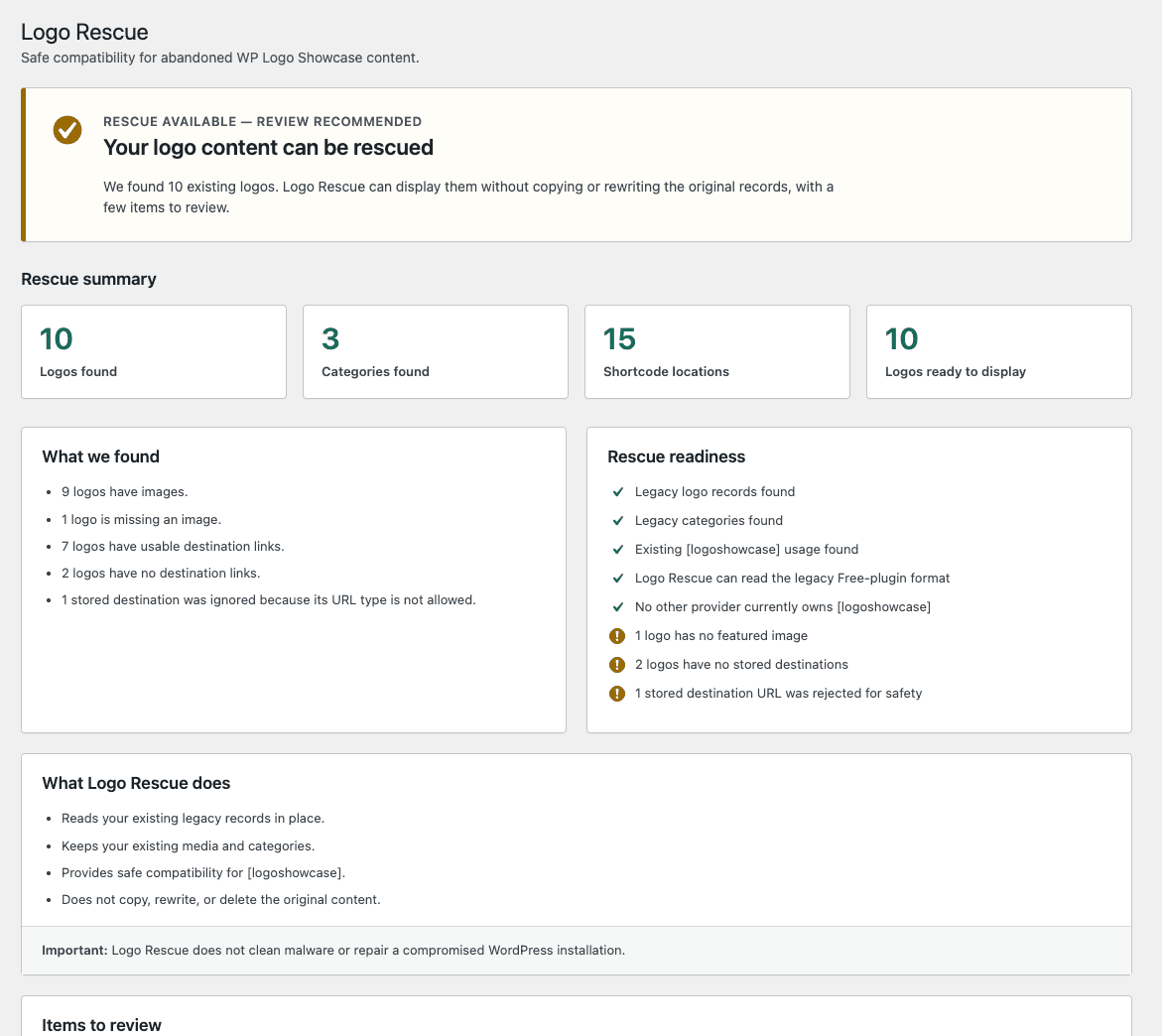Click Reads your existing legacy records in place
The image size is (1162, 1036).
click(193, 818)
